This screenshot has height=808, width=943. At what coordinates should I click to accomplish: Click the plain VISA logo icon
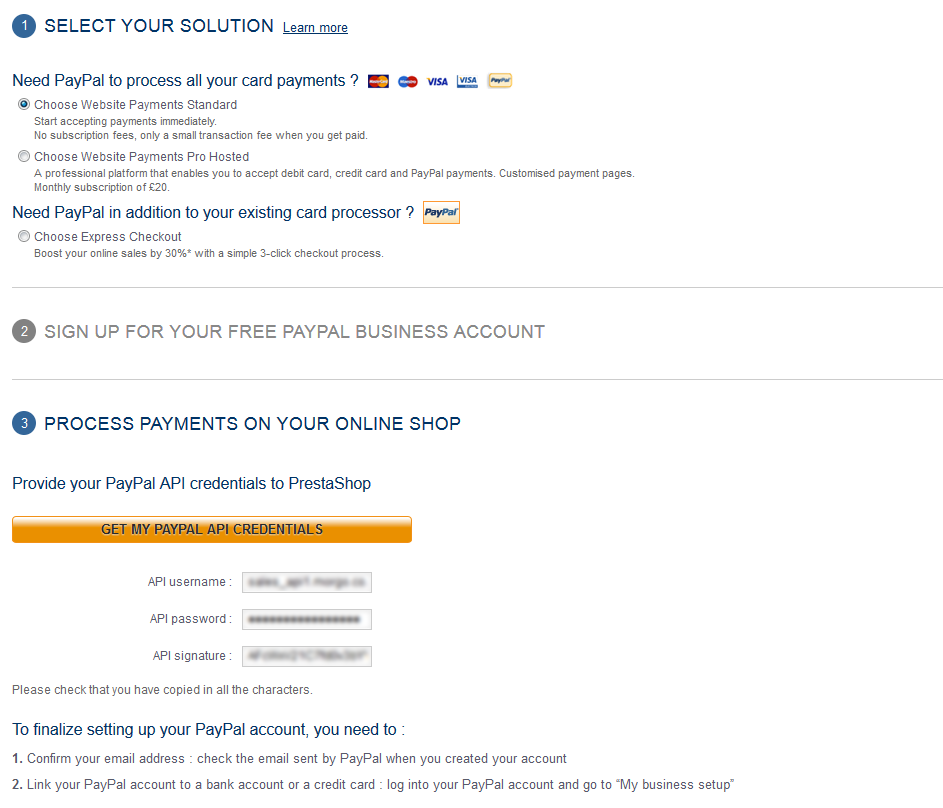(437, 81)
